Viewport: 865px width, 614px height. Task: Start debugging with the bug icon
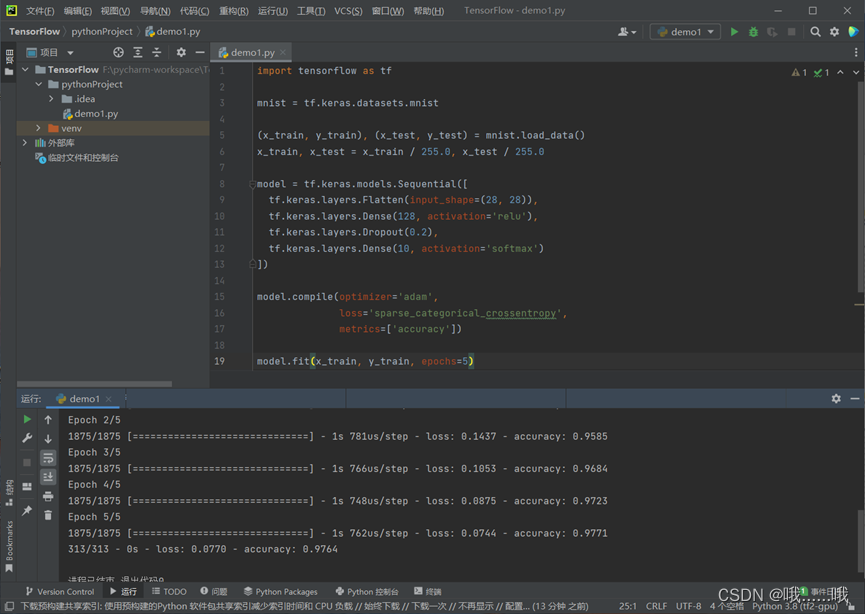coord(753,32)
